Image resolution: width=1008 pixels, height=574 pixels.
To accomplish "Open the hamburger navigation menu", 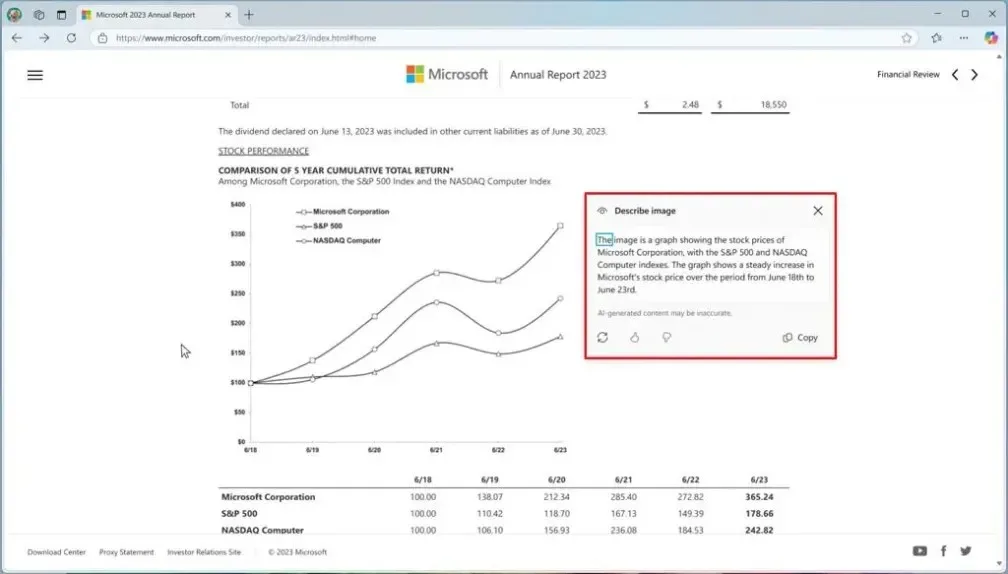I will [x=35, y=75].
